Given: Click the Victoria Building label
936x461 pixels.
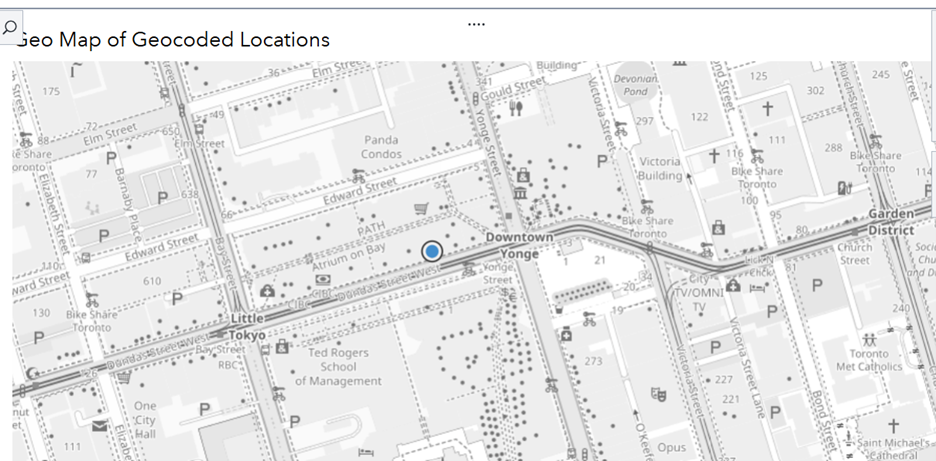Looking at the screenshot, I should click(x=660, y=168).
